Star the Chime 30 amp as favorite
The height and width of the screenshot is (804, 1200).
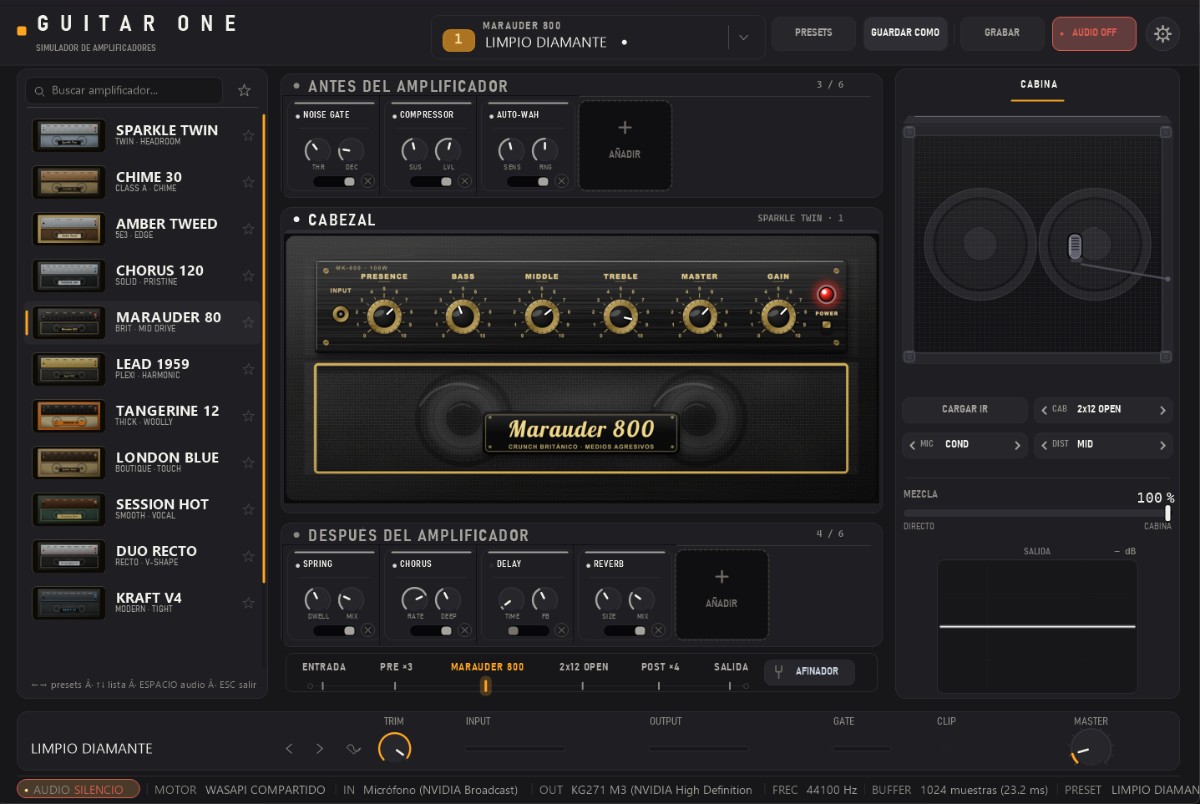pyautogui.click(x=248, y=182)
